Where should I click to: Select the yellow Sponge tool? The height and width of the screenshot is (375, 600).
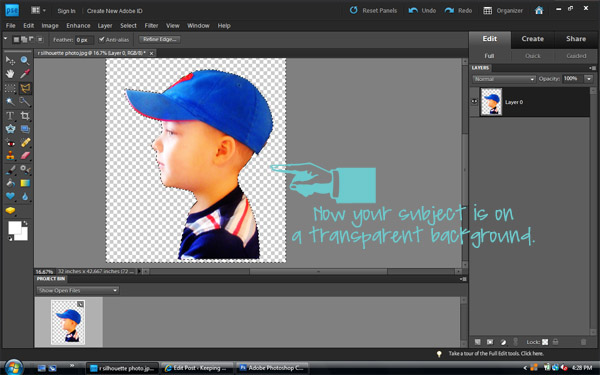(x=10, y=210)
